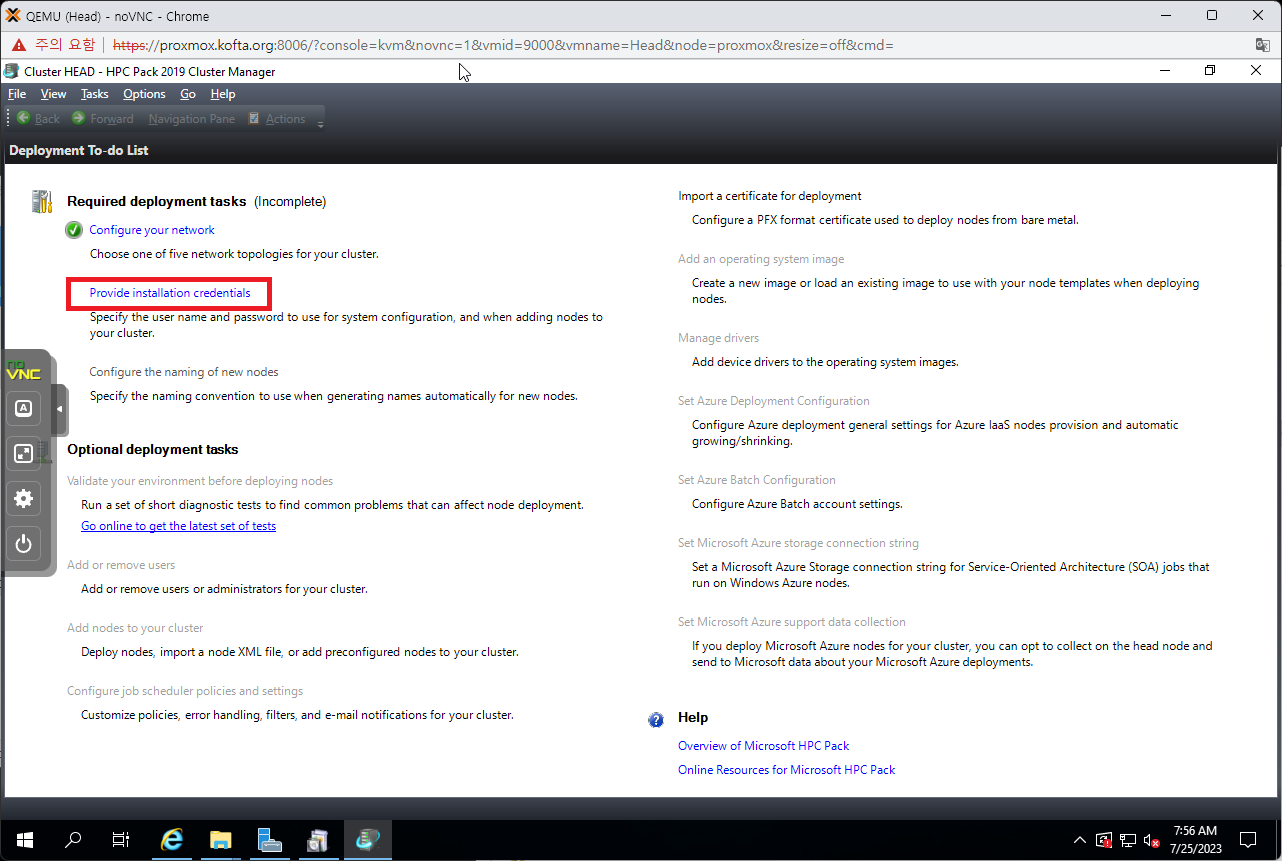Open Overview of Microsoft HPC Pack link
The height and width of the screenshot is (861, 1282).
click(763, 746)
